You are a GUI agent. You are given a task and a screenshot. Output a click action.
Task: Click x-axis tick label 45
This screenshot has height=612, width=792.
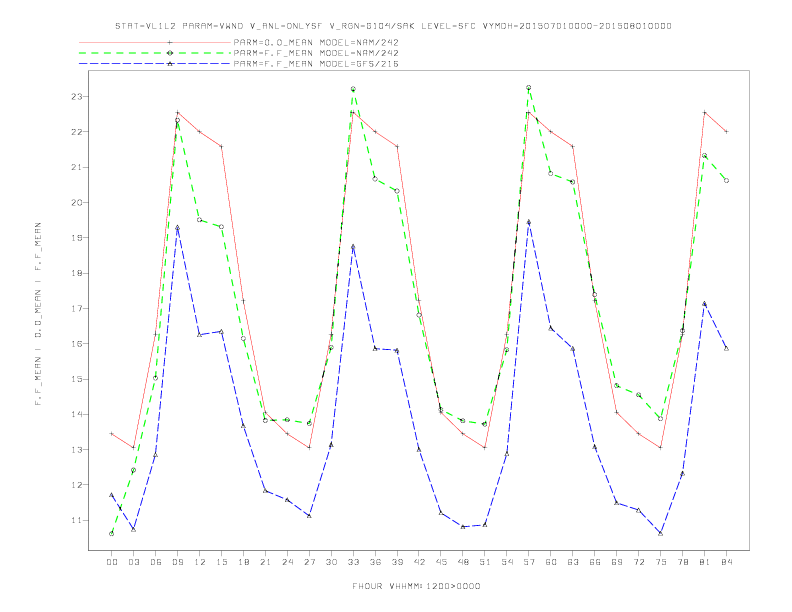441,562
